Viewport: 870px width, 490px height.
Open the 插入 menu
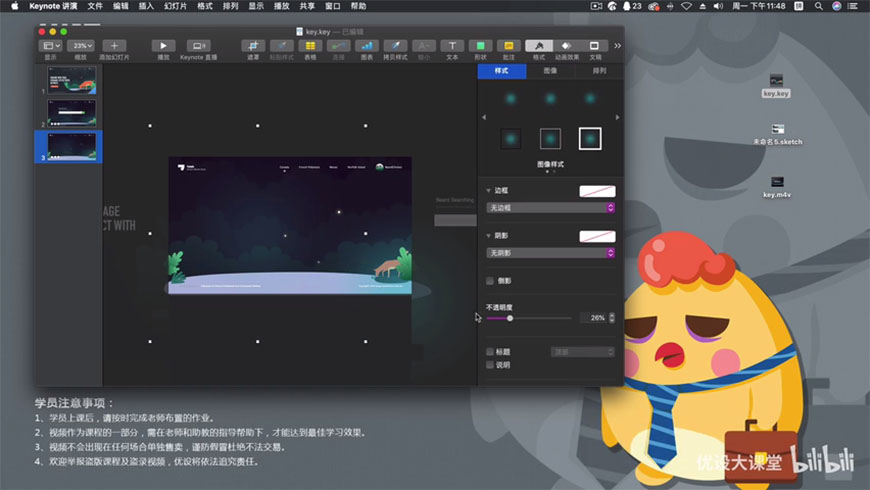tap(146, 6)
